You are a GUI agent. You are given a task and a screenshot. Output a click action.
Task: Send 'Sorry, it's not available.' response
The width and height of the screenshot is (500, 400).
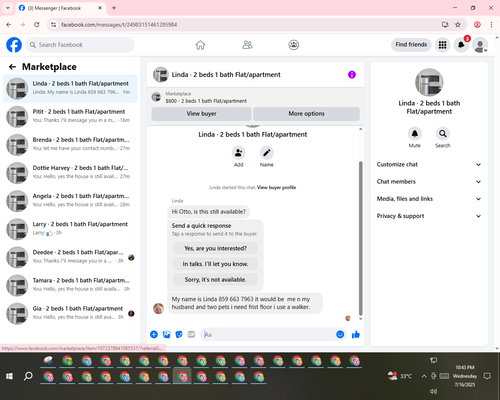pyautogui.click(x=215, y=280)
